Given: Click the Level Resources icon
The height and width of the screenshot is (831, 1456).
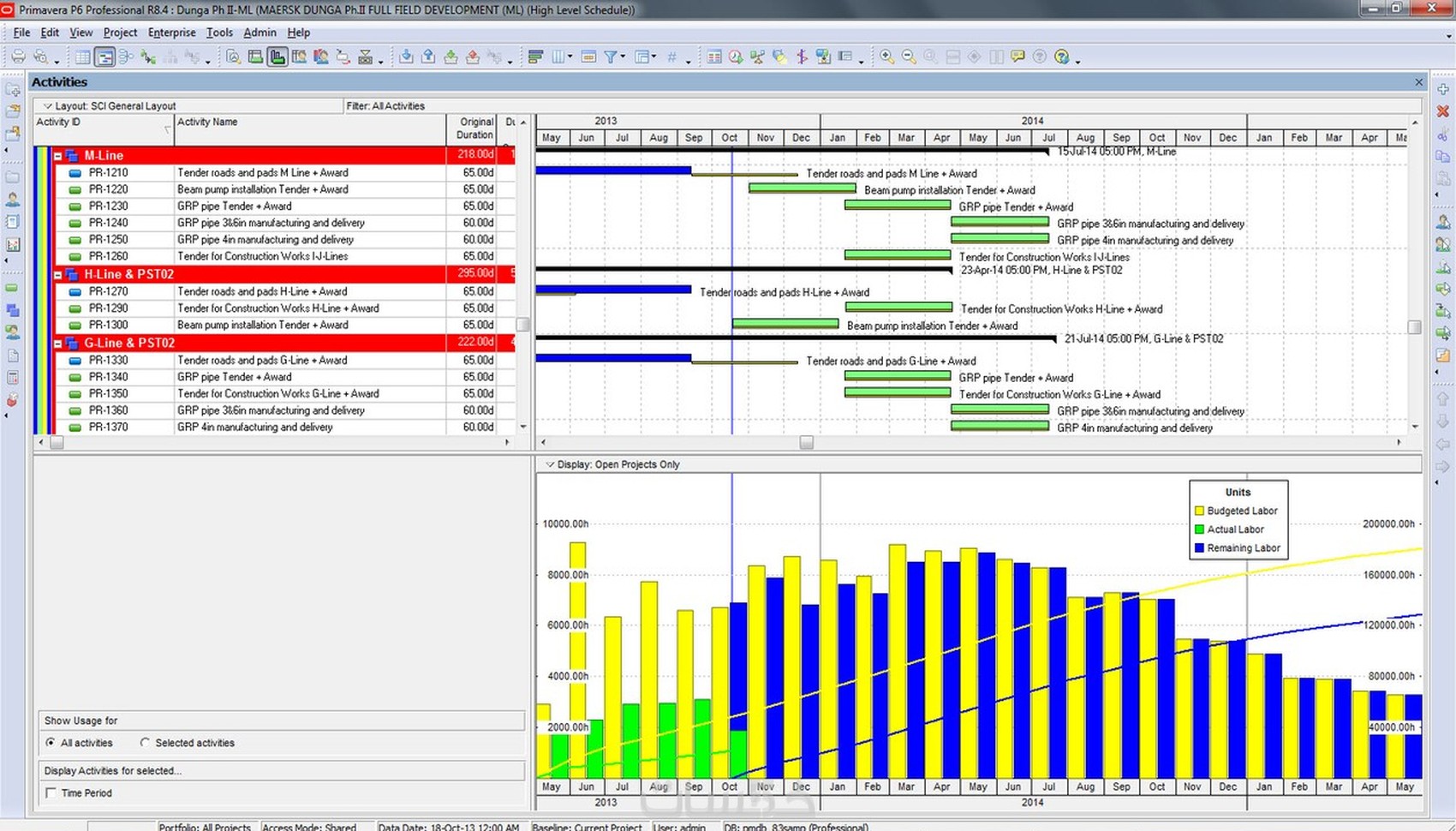Looking at the screenshot, I should tap(758, 57).
